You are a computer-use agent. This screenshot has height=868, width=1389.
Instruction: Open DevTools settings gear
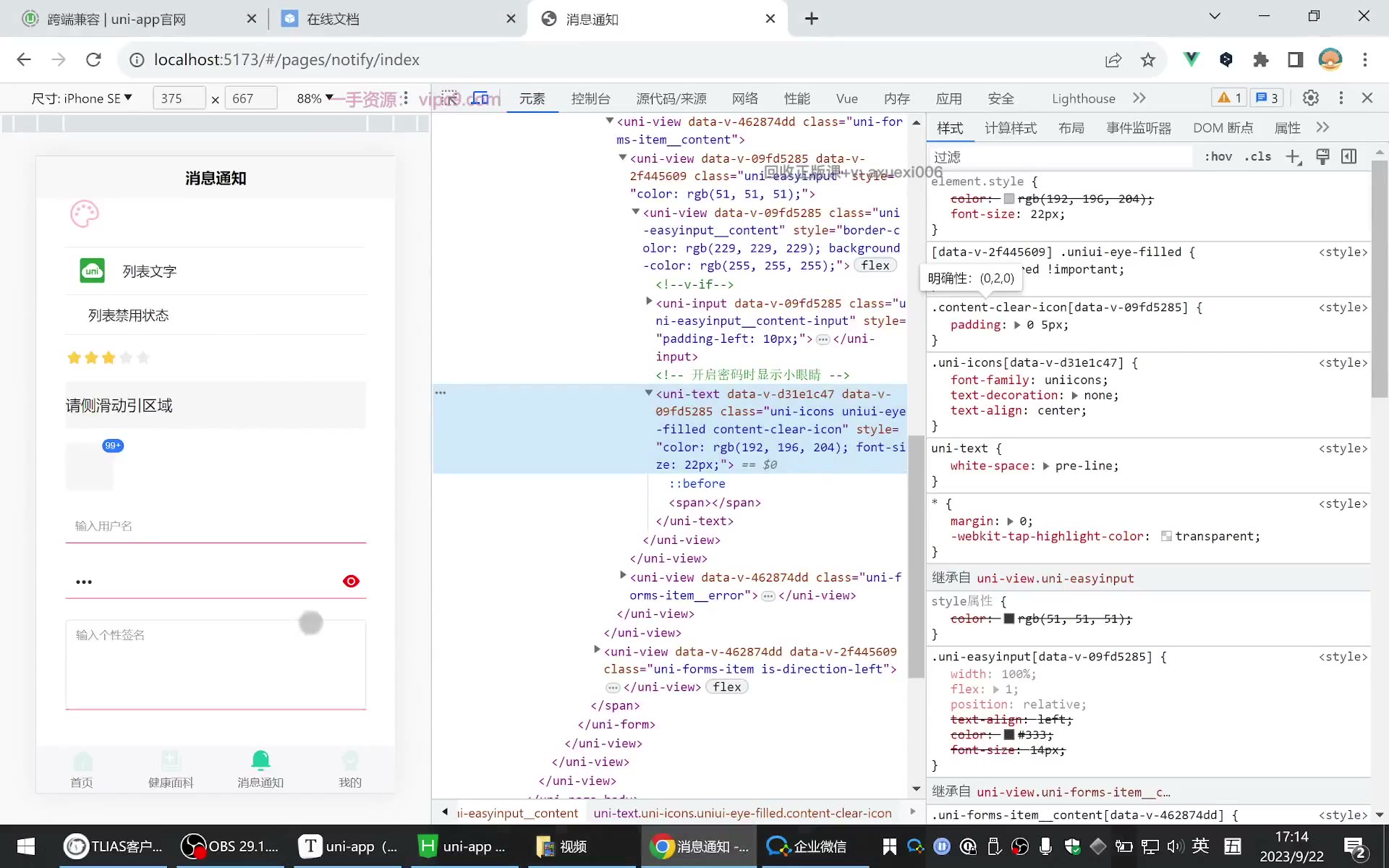(1310, 98)
